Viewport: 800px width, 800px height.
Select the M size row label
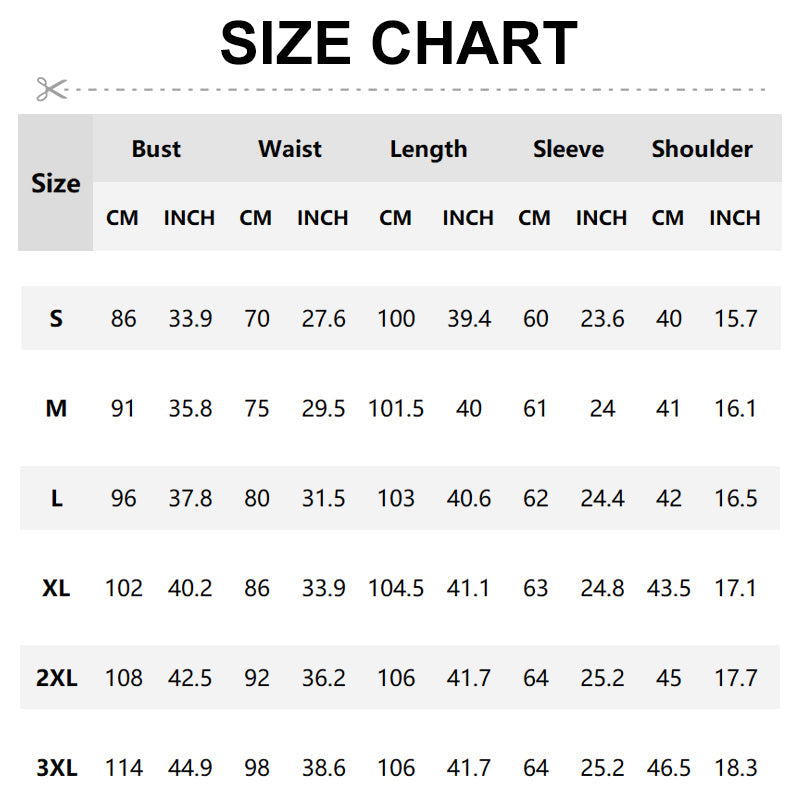pos(56,408)
